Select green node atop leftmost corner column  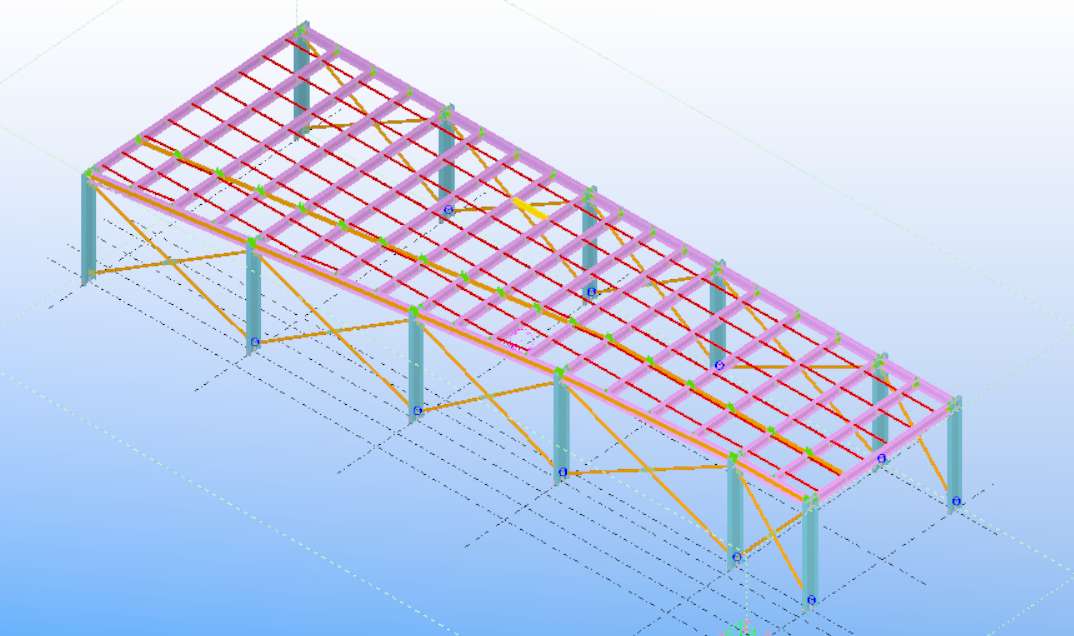[89, 175]
